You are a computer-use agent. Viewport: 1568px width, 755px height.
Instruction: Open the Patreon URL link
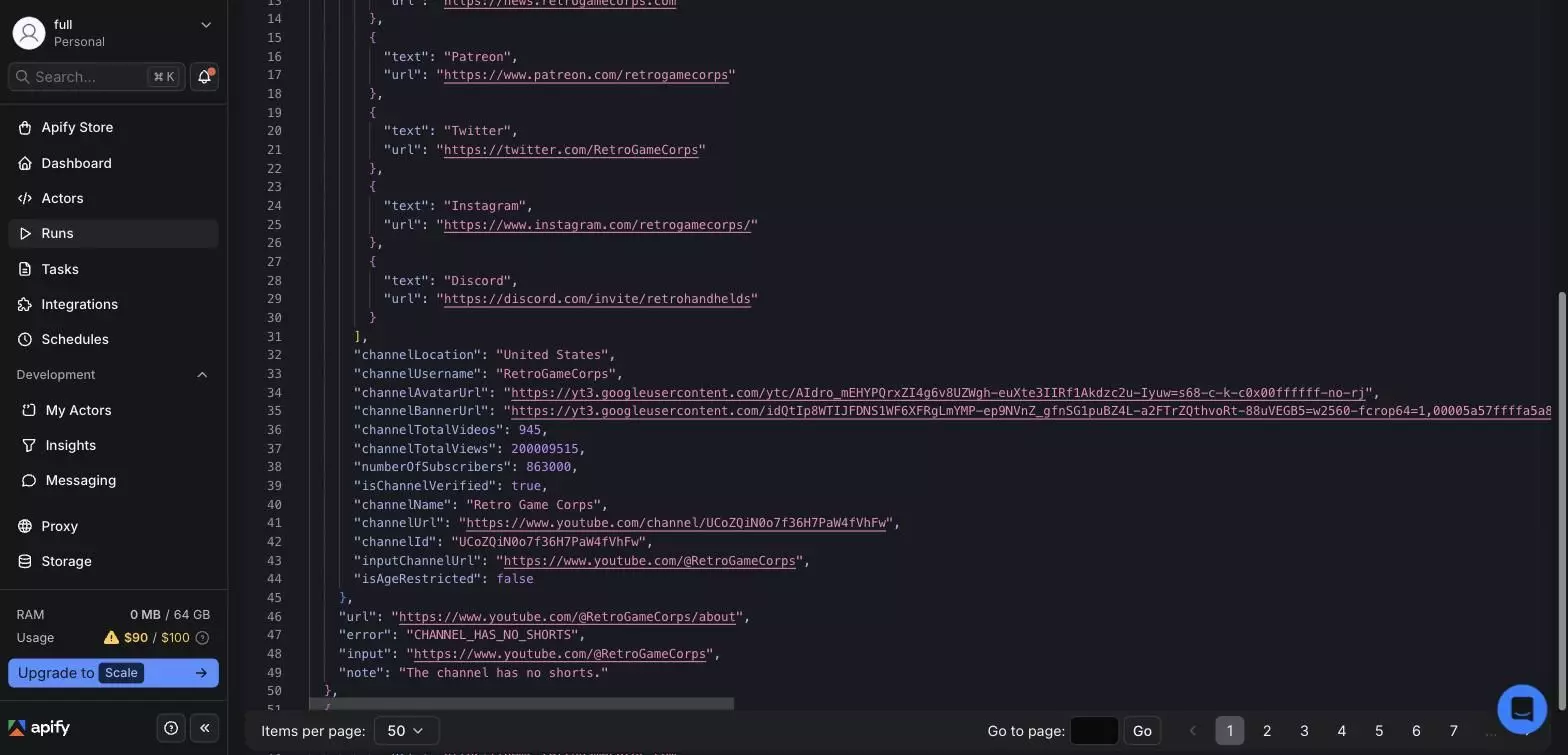(586, 75)
